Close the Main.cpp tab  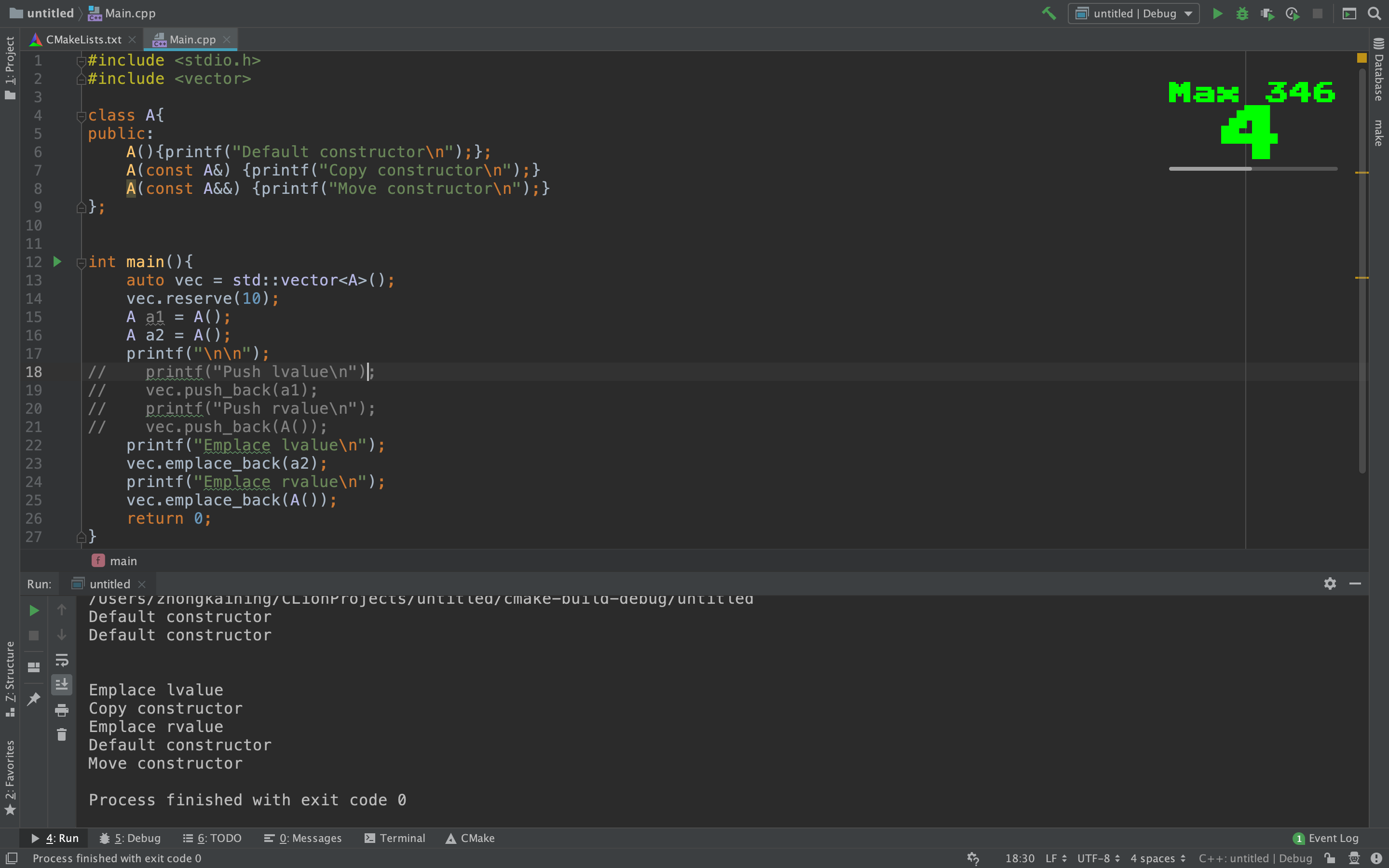pyautogui.click(x=227, y=39)
